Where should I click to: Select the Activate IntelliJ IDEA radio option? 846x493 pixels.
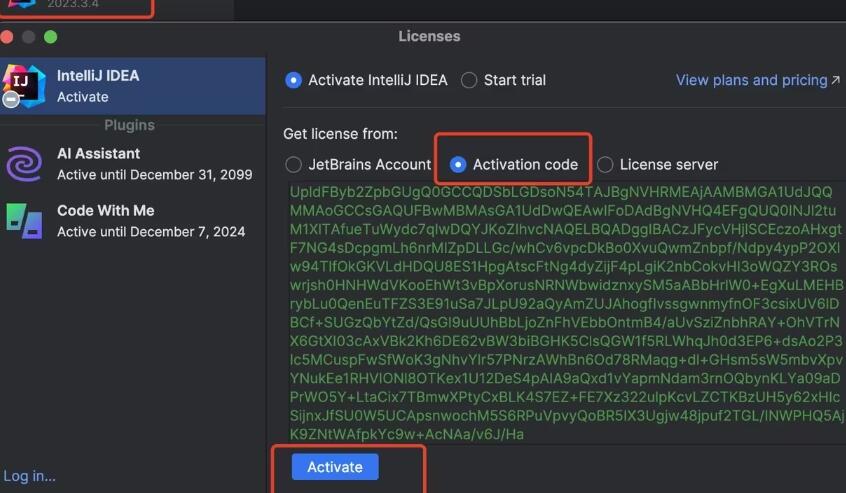click(293, 80)
